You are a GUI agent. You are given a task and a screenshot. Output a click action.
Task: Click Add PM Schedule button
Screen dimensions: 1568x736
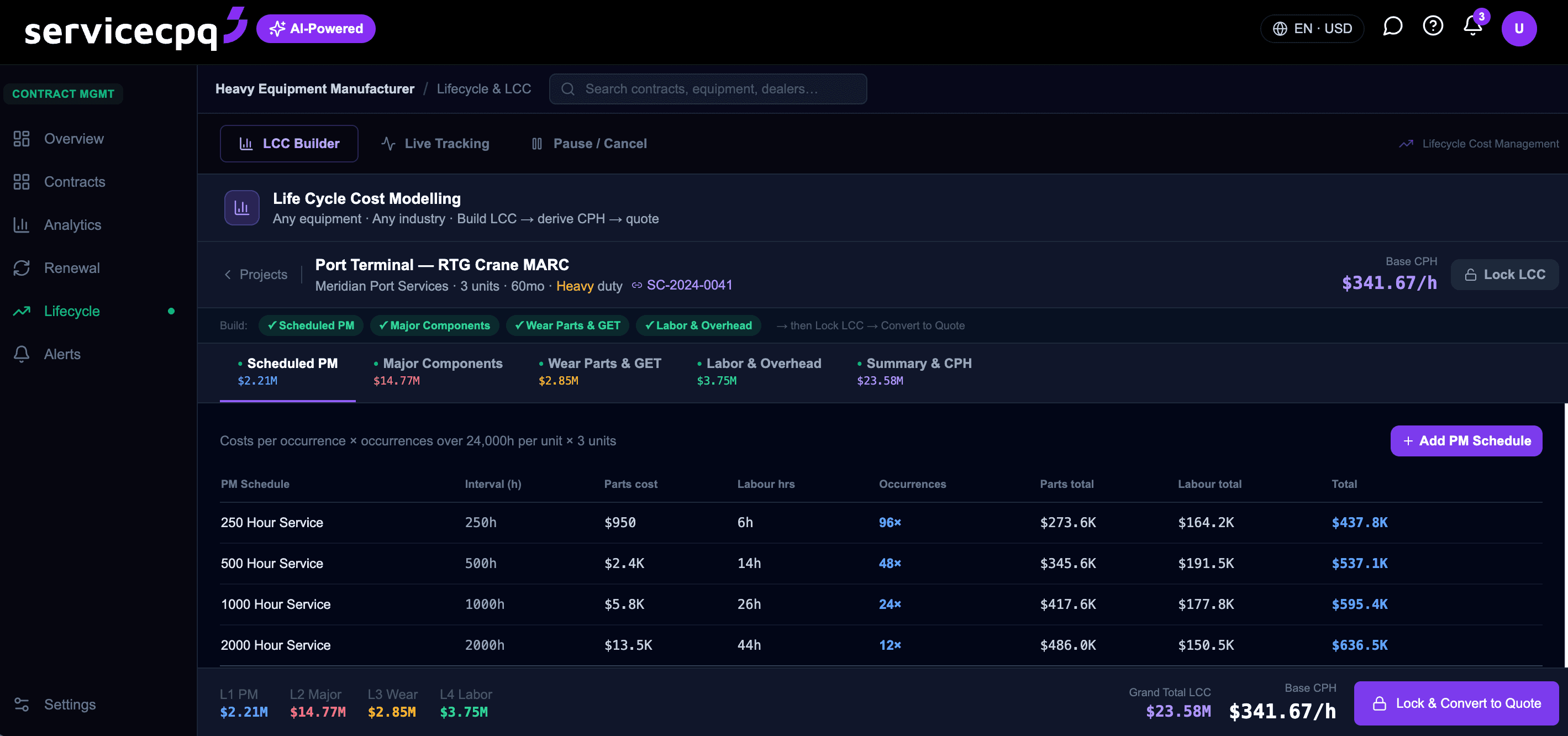click(x=1466, y=441)
